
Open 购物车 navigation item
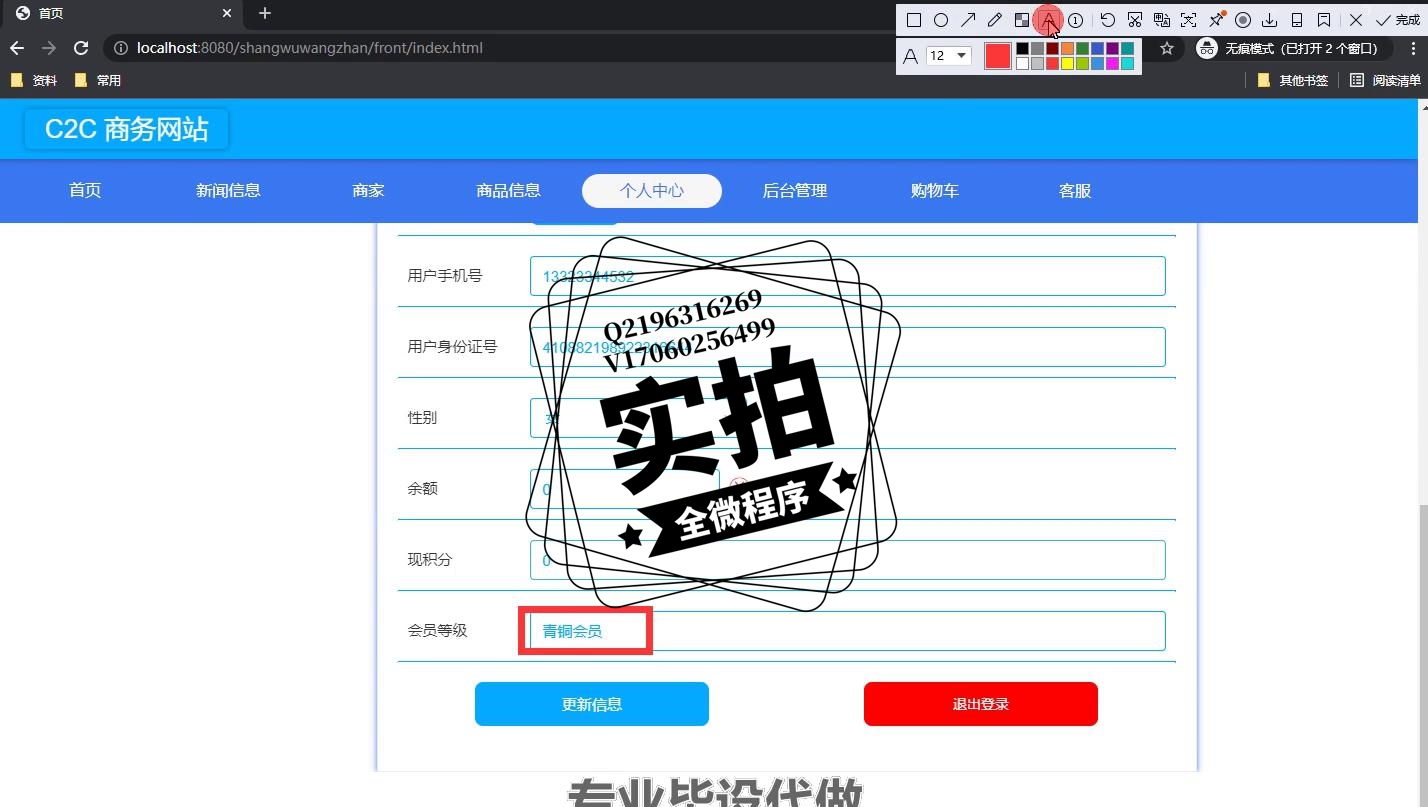(935, 190)
